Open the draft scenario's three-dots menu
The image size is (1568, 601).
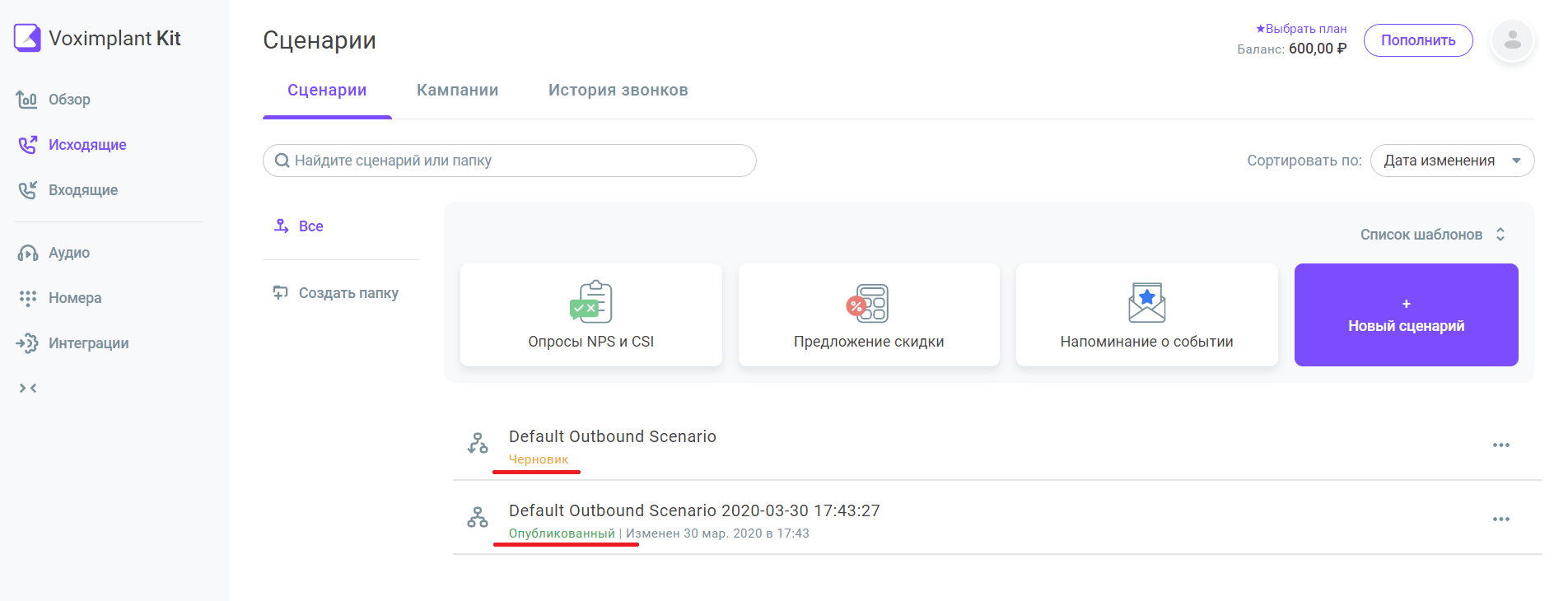[x=1501, y=445]
